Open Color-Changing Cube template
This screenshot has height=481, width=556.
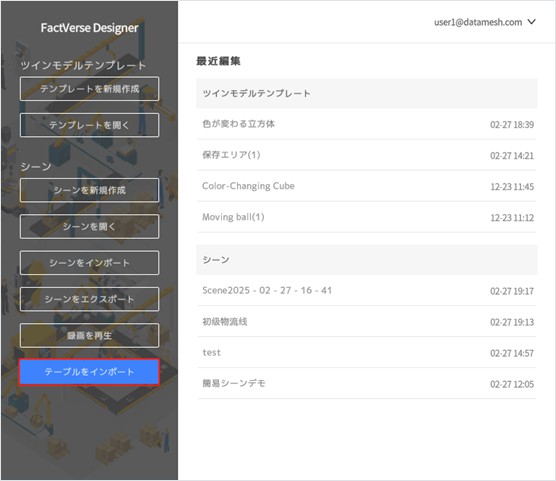pyautogui.click(x=367, y=186)
